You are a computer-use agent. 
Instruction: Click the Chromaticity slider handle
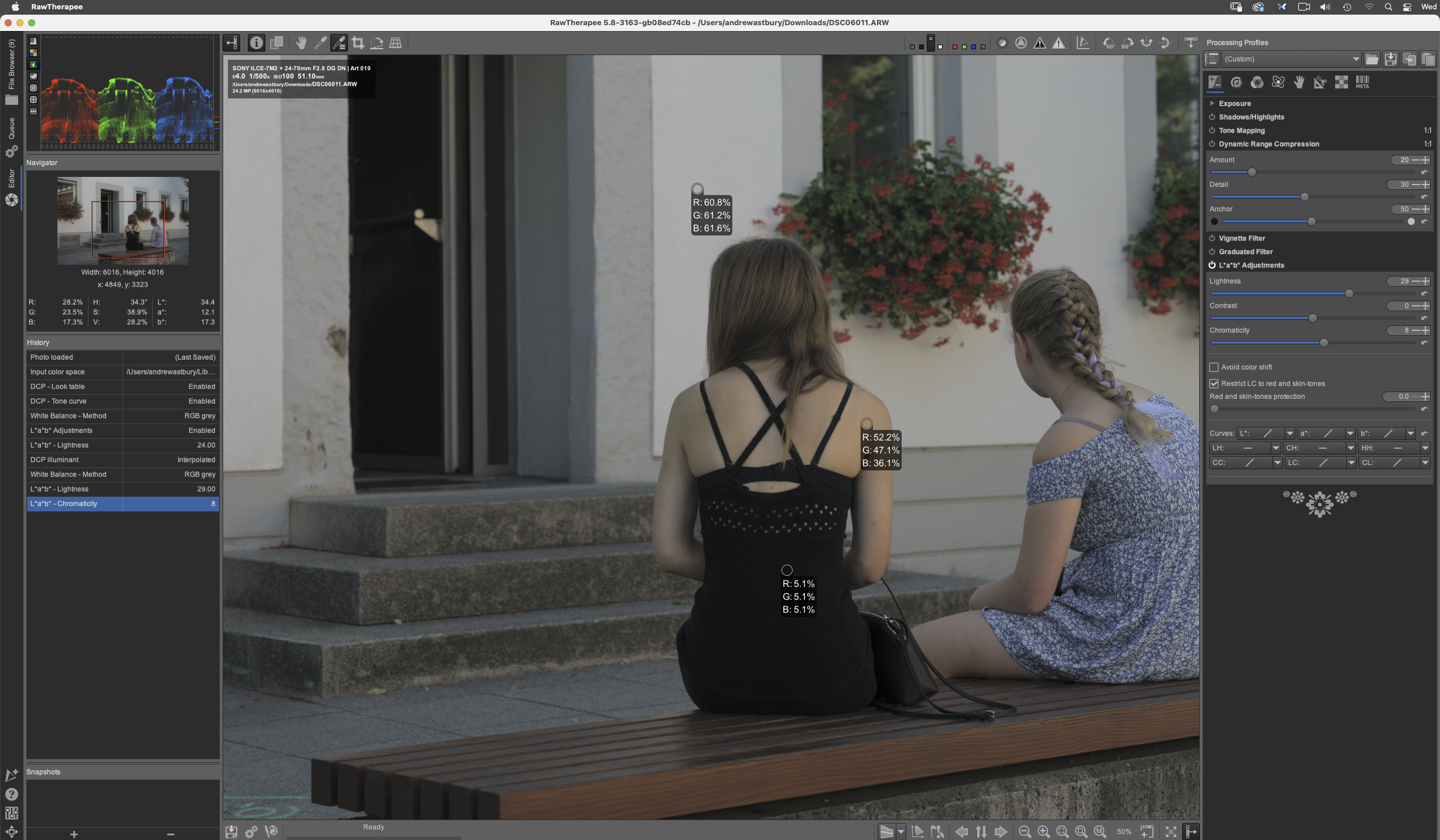click(x=1323, y=343)
